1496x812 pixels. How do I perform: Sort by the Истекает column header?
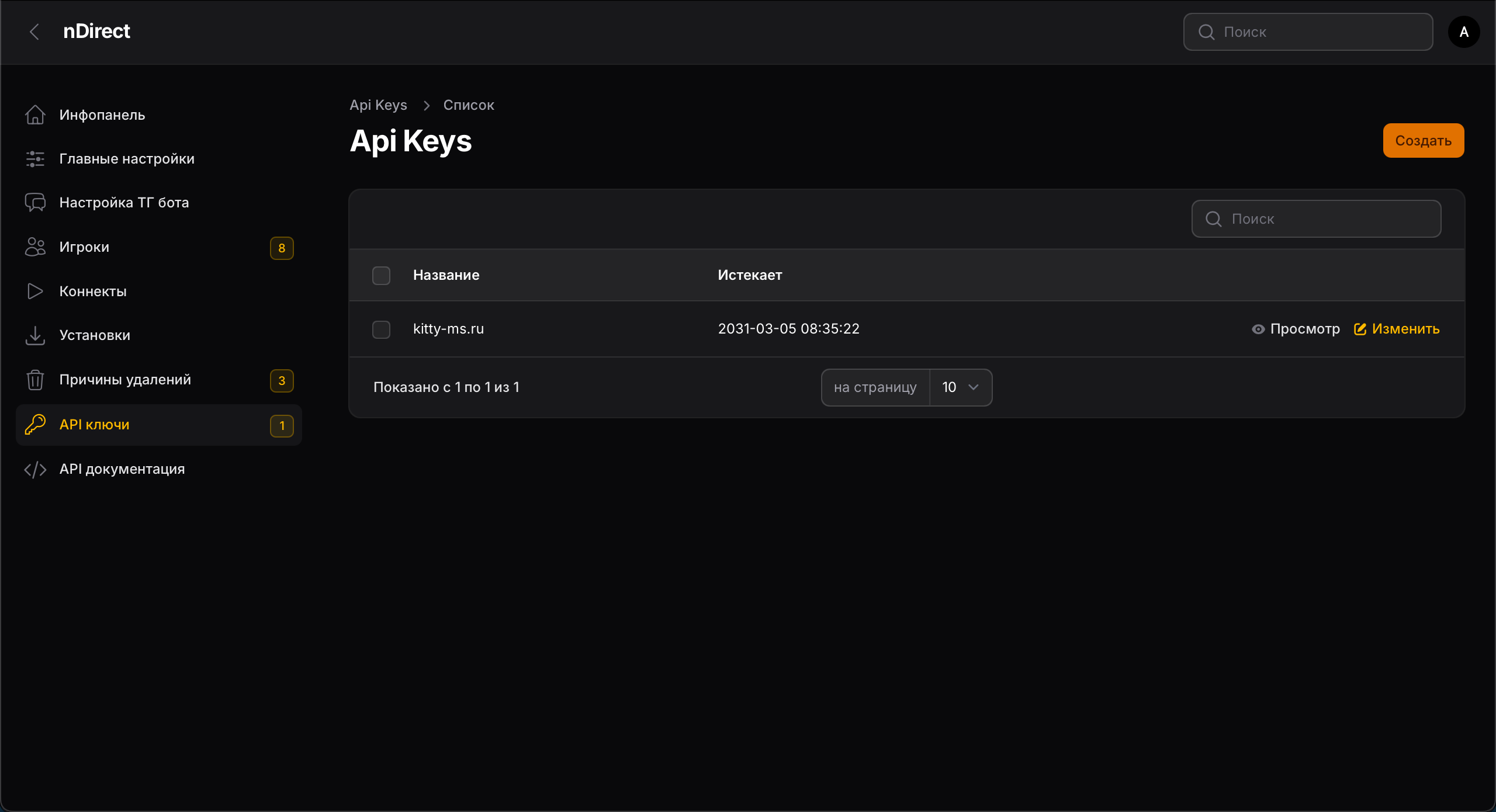pos(750,275)
